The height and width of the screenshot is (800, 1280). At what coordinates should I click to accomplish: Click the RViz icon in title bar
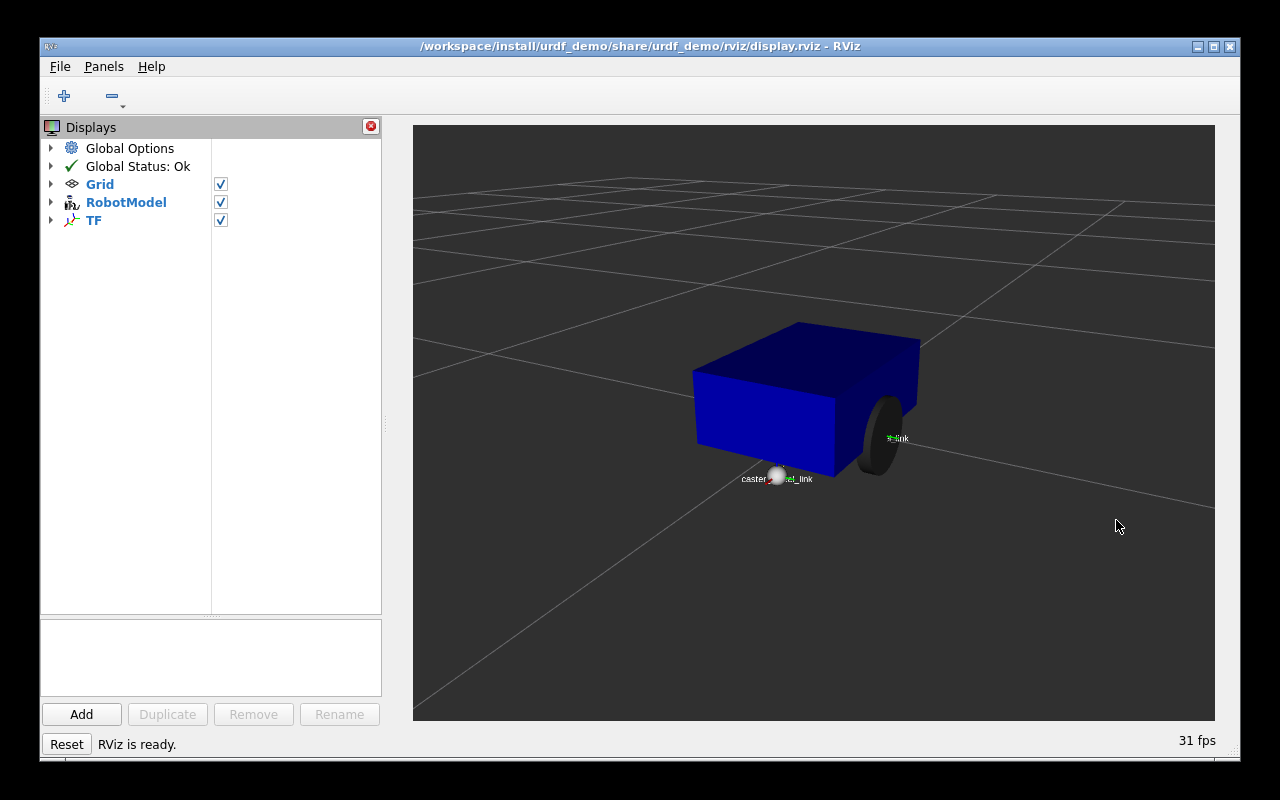(51, 47)
